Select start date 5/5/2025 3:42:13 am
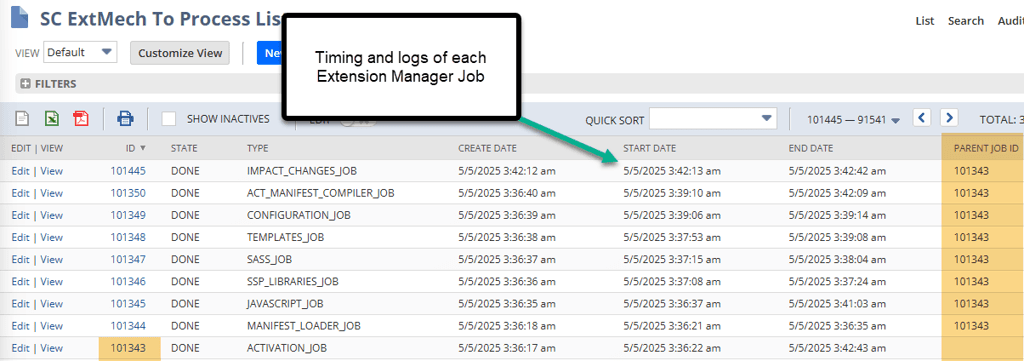The height and width of the screenshot is (361, 1024). click(x=672, y=171)
